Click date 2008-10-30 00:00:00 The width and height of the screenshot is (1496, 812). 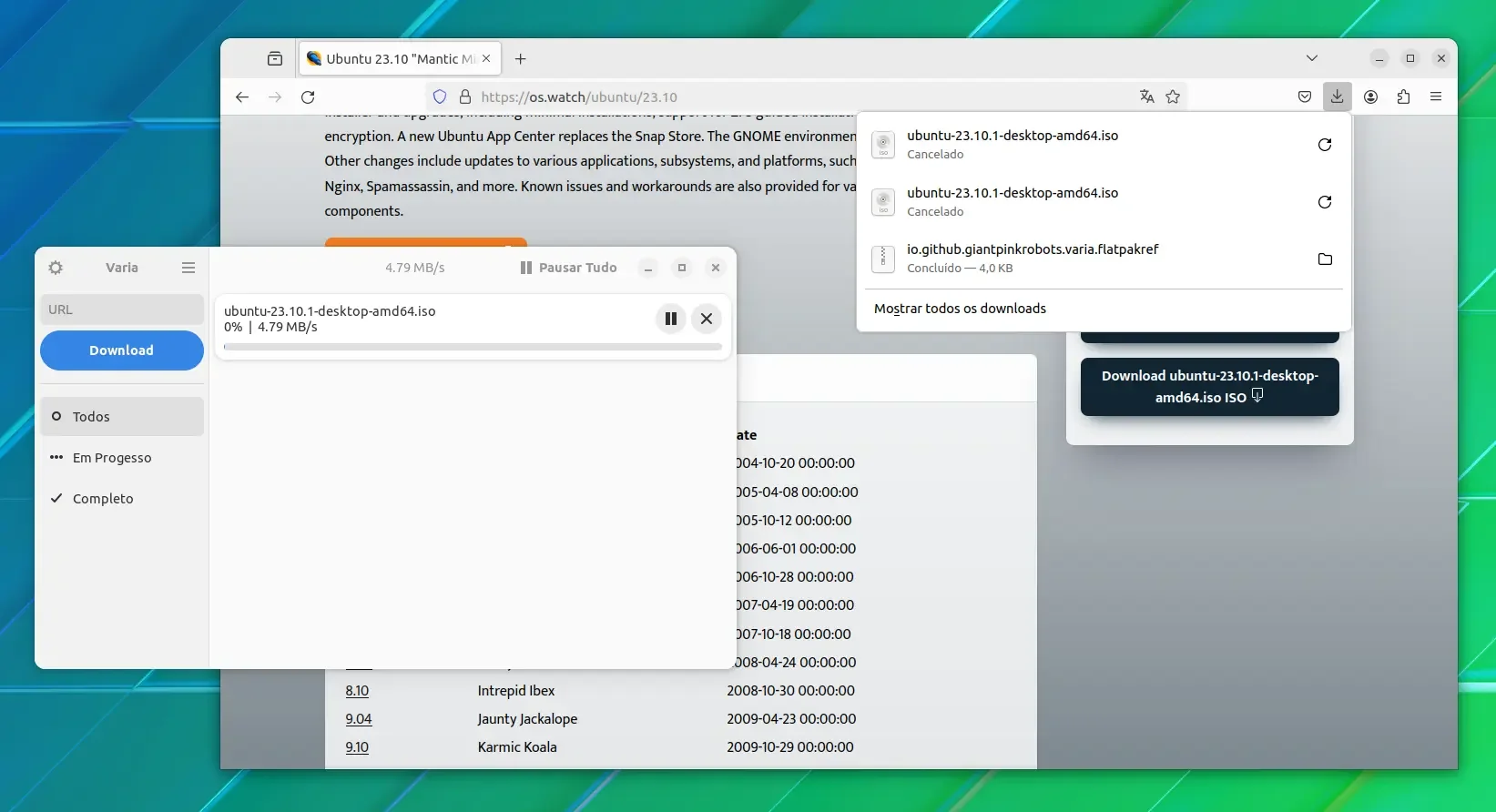pos(790,691)
